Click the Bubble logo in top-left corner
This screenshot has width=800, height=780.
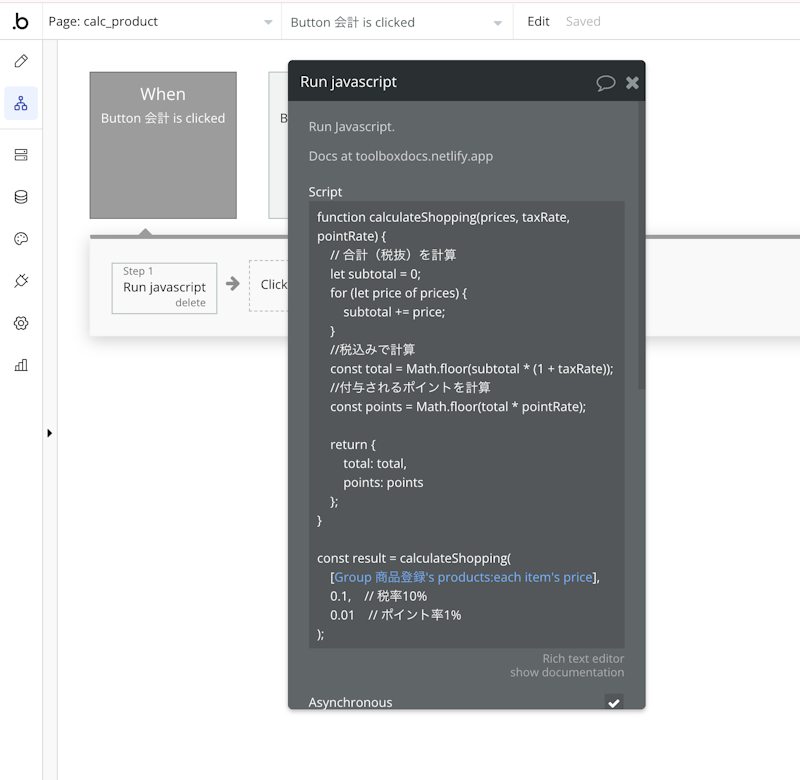click(21, 21)
